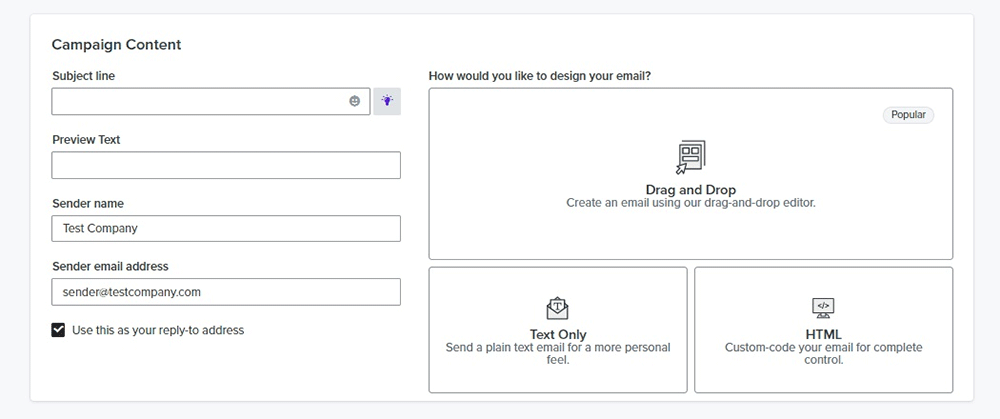Viewport: 1000px width, 419px height.
Task: Click into the Preview Text field
Action: tap(226, 165)
